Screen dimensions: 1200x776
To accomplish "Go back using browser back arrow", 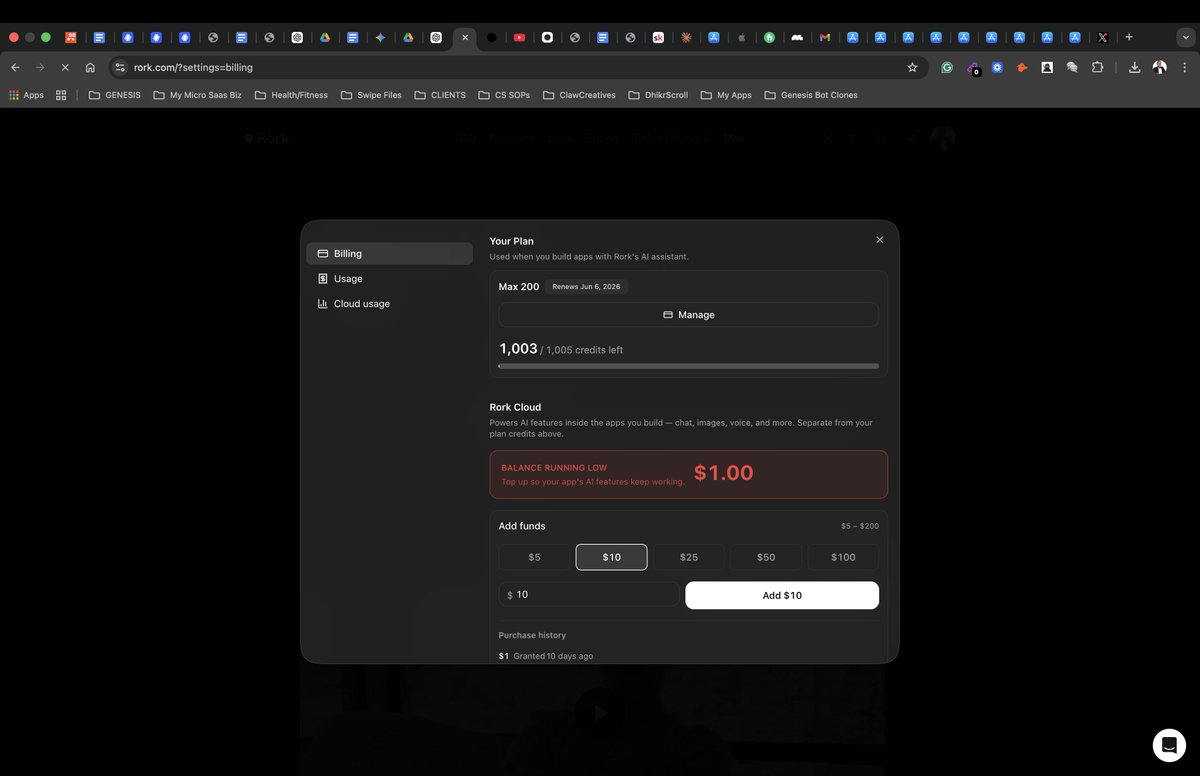I will coord(15,67).
